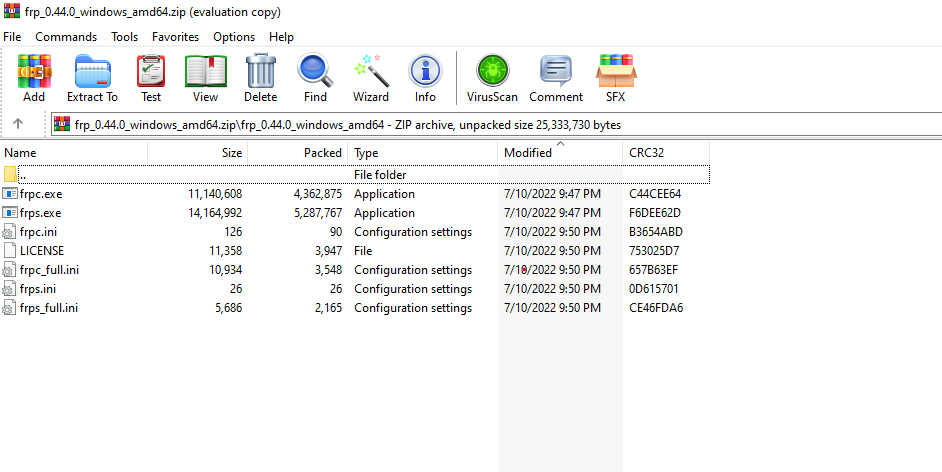Click the archive path address field
The image size is (942, 472).
pyautogui.click(x=497, y=124)
